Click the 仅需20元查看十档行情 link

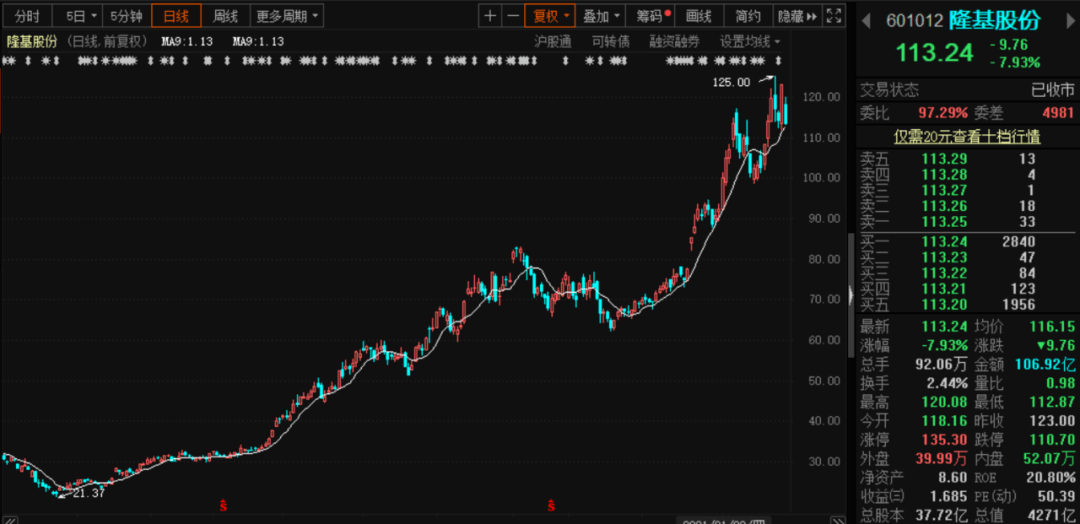(966, 137)
